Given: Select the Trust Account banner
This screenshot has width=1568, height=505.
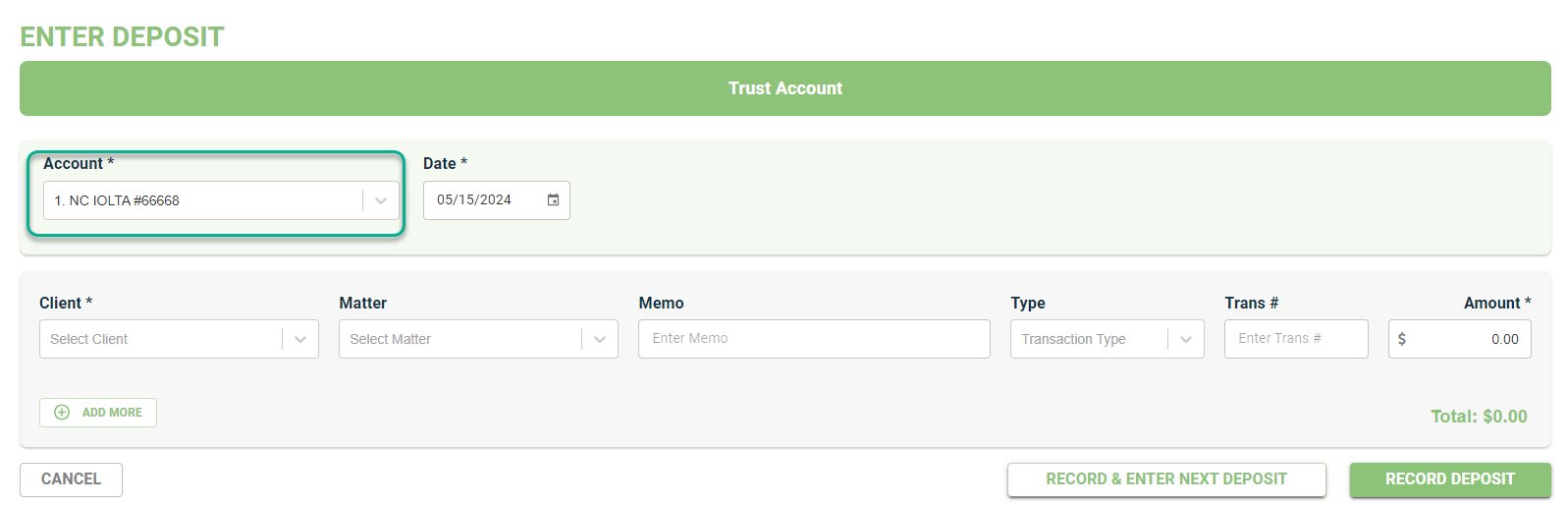Looking at the screenshot, I should (x=785, y=88).
